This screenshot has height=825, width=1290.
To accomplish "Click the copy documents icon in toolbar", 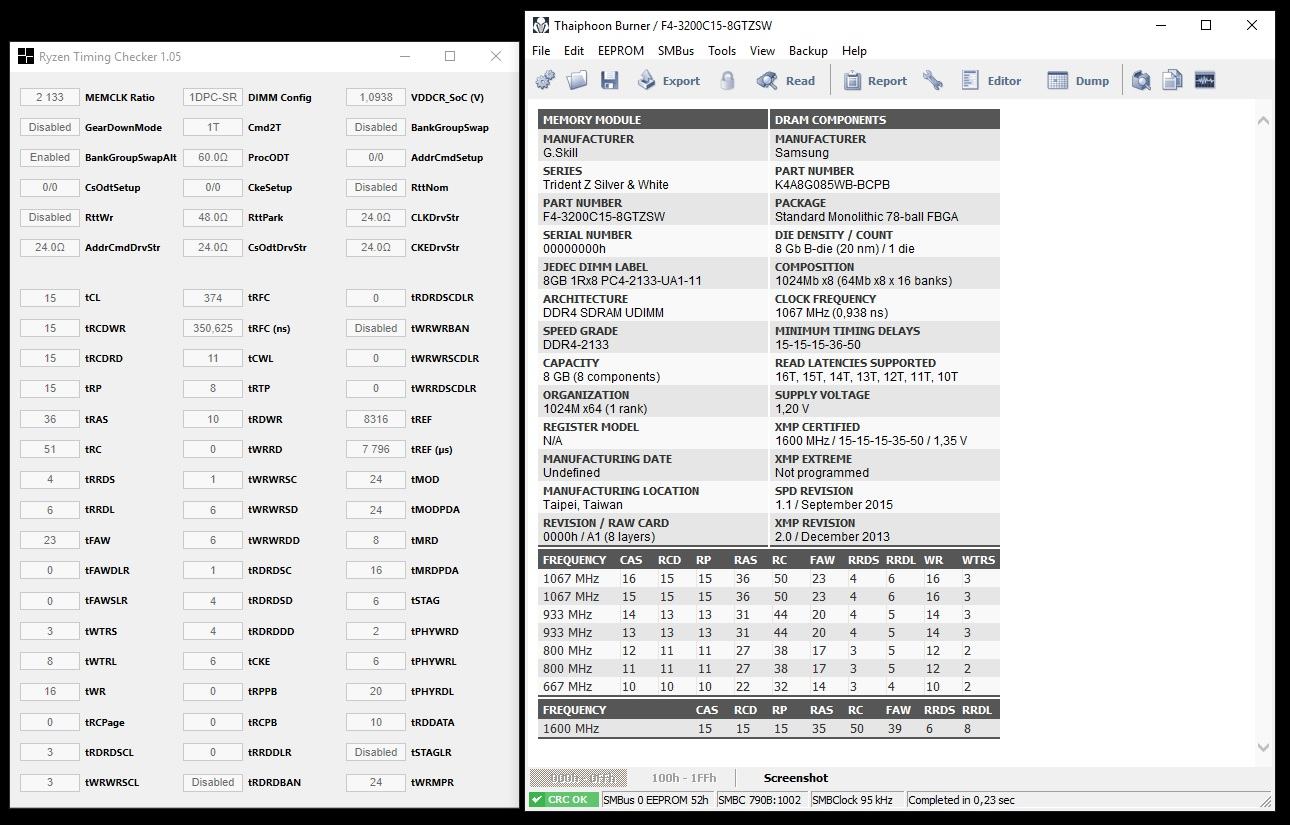I will [1173, 81].
